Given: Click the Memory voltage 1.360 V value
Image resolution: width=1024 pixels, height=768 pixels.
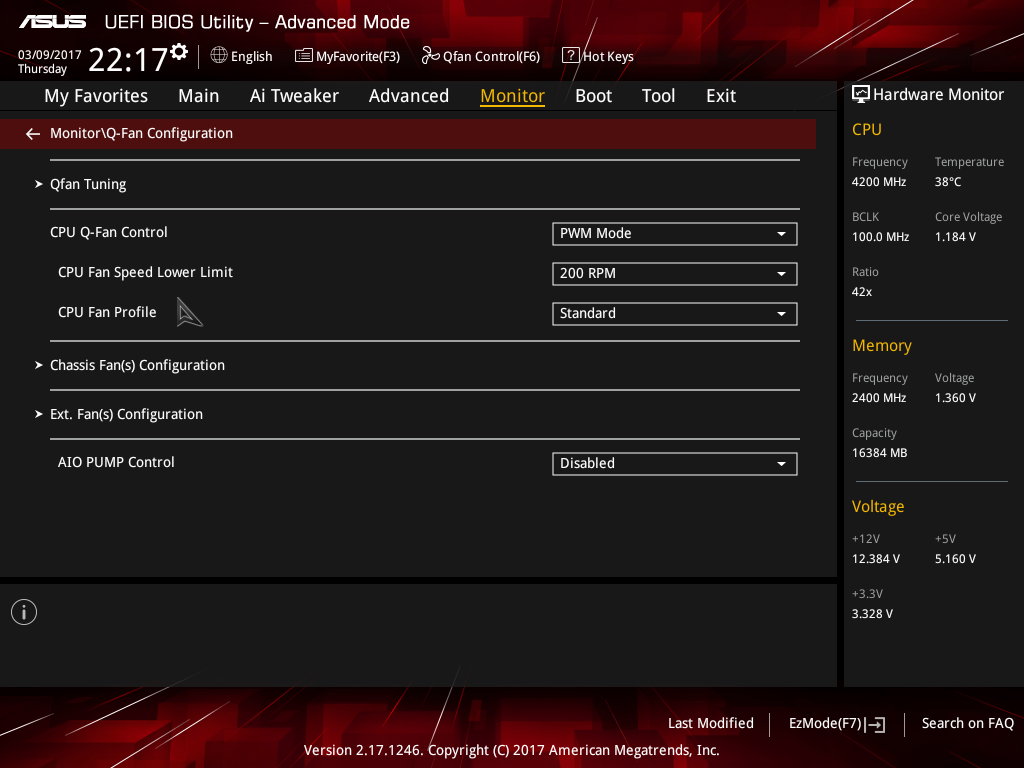Looking at the screenshot, I should (x=955, y=398).
